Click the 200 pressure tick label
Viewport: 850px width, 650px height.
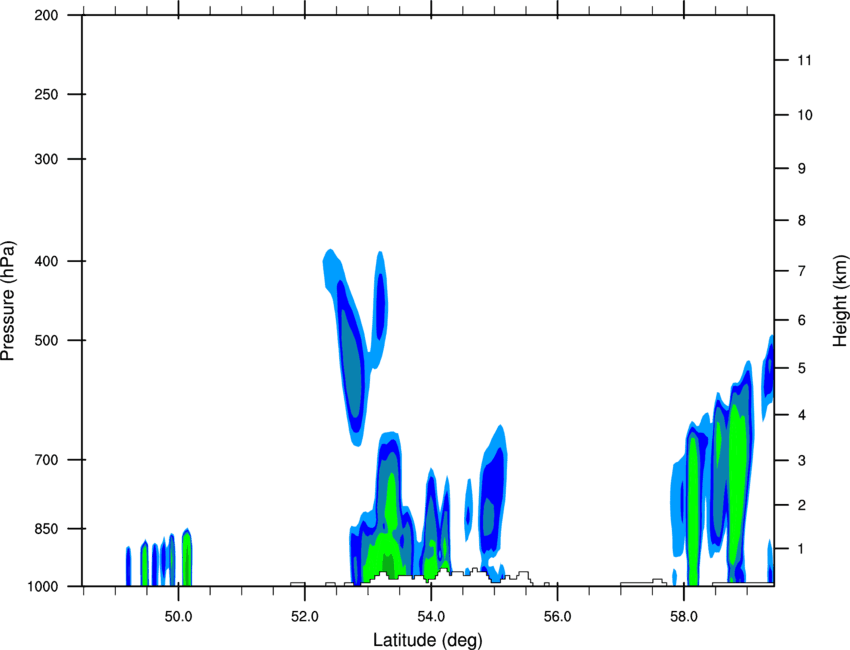(46, 15)
